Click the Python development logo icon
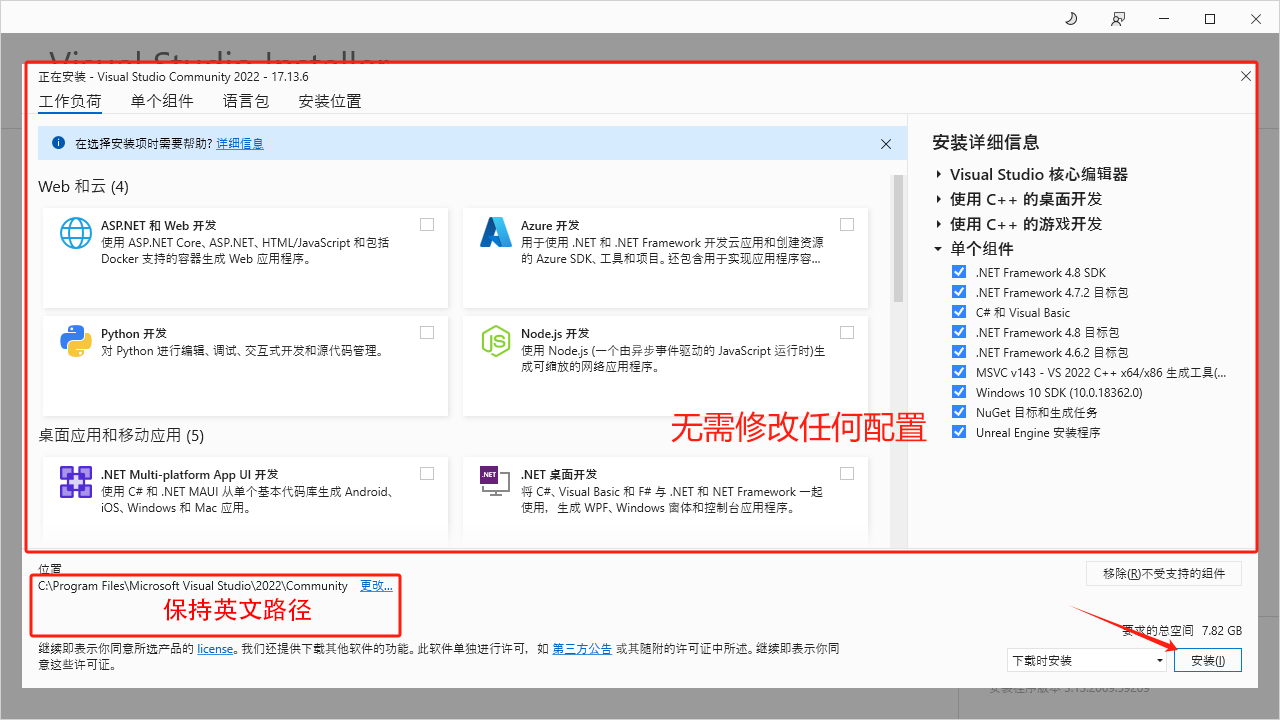 (x=76, y=341)
